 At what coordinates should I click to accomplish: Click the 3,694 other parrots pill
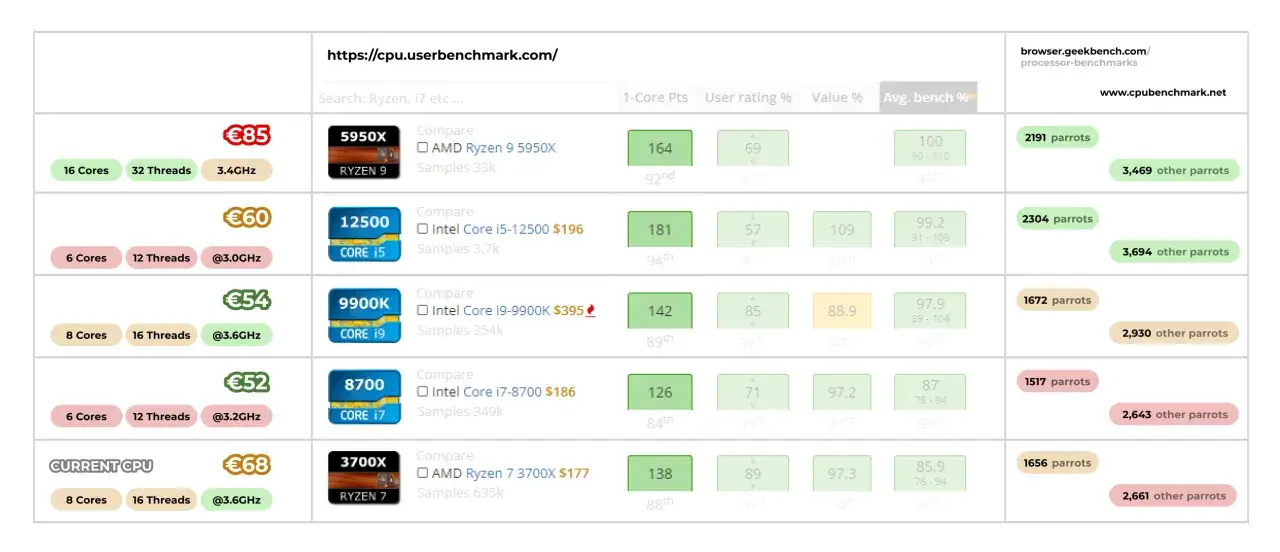1174,252
